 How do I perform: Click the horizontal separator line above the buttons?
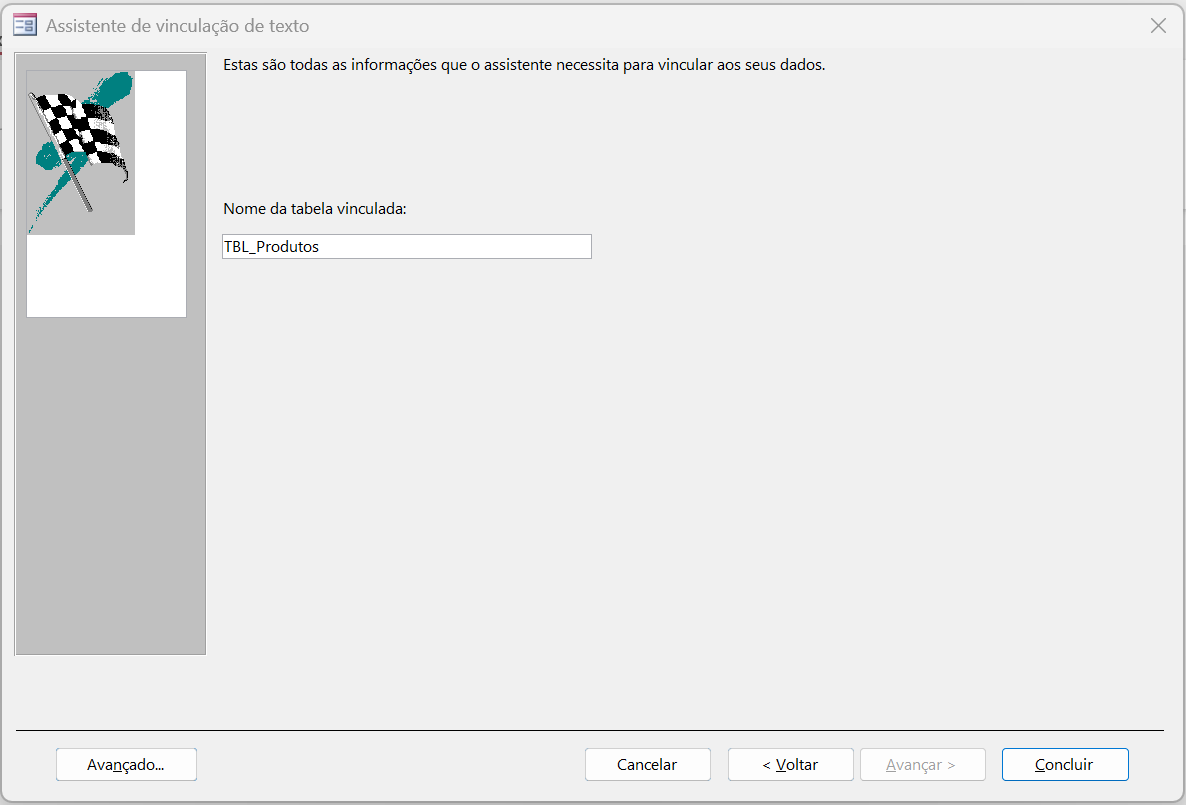[590, 731]
